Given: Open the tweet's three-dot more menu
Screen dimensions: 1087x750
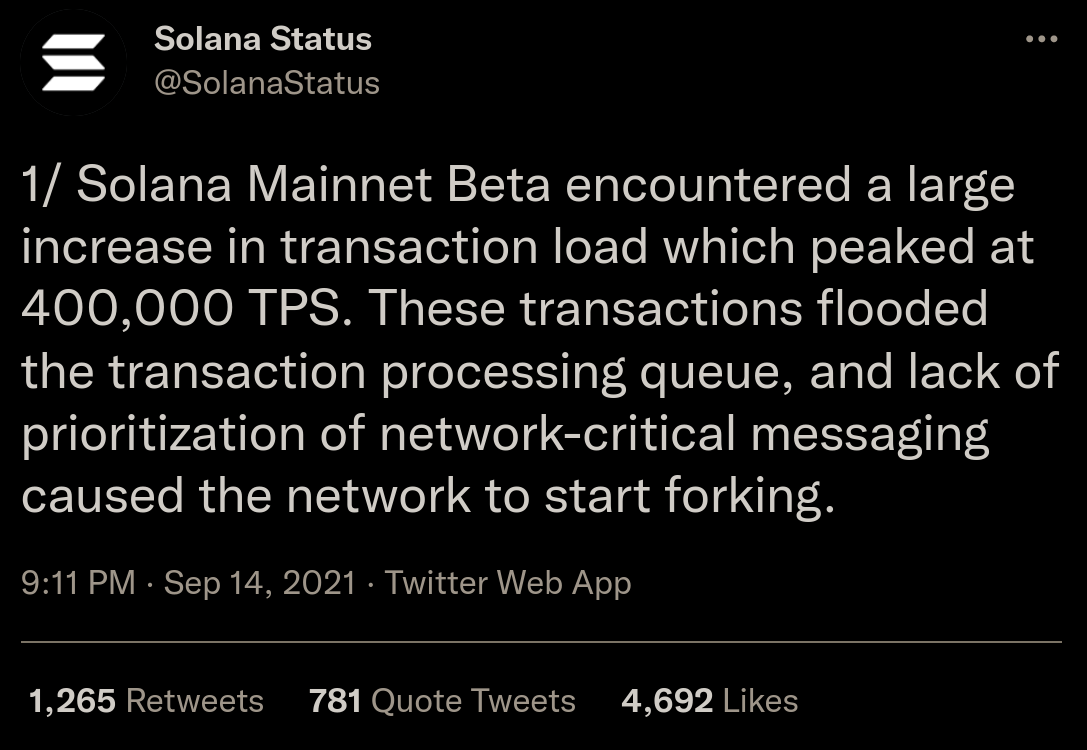Looking at the screenshot, I should 1041,40.
